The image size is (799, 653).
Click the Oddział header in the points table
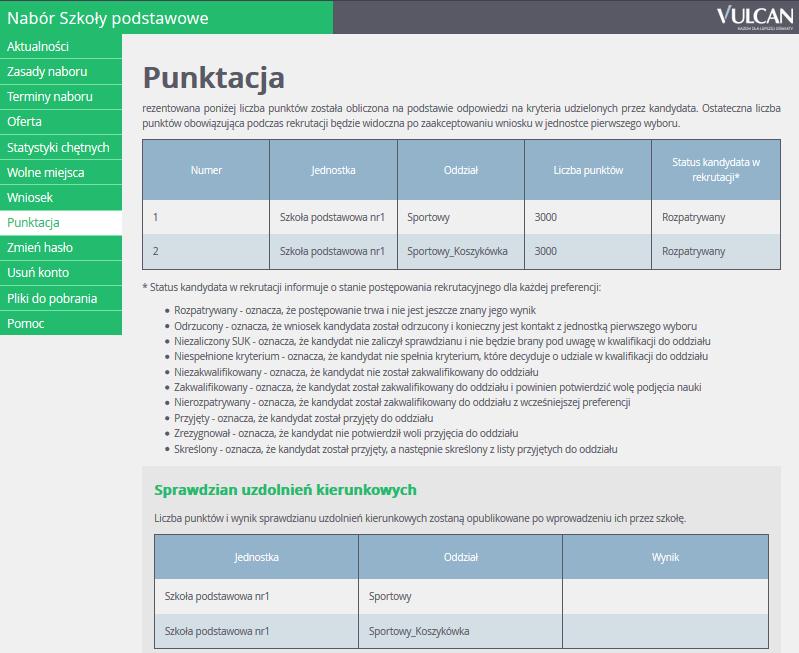pyautogui.click(x=461, y=170)
